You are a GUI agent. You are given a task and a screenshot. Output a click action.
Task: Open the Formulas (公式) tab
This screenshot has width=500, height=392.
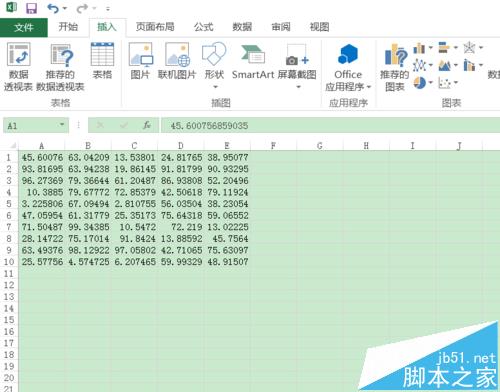(x=204, y=27)
